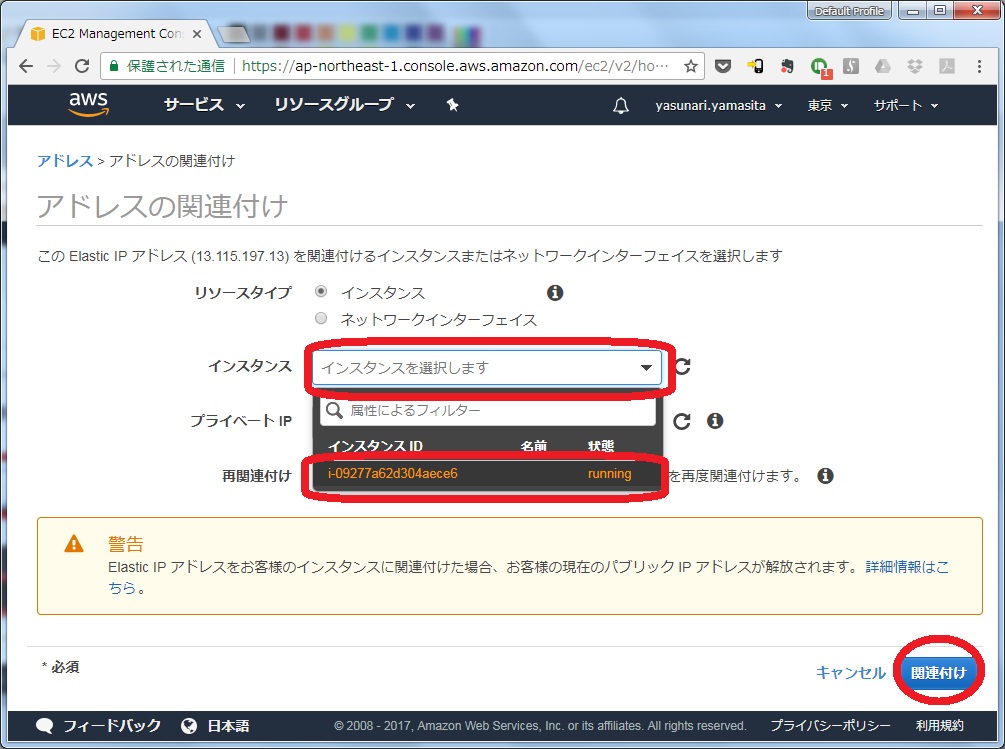Select the ネットワークインターフェイス radio button

321,318
